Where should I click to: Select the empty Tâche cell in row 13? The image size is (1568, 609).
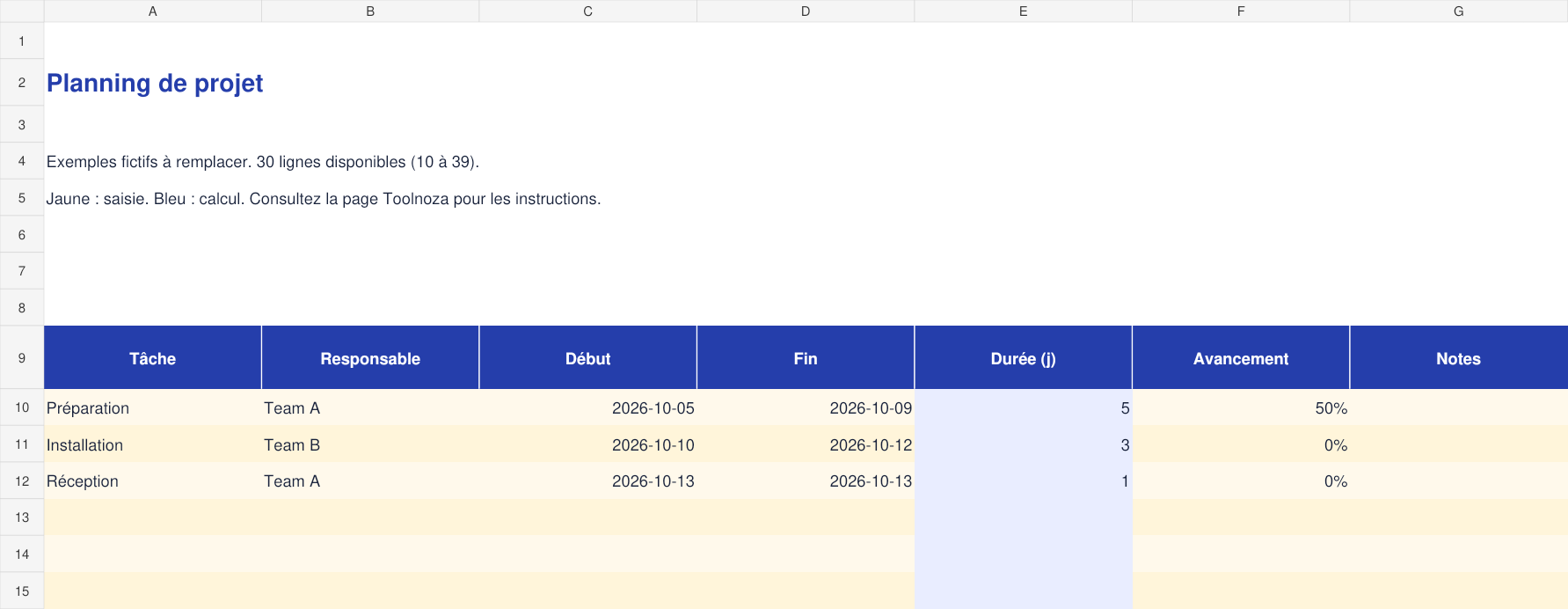click(x=153, y=517)
